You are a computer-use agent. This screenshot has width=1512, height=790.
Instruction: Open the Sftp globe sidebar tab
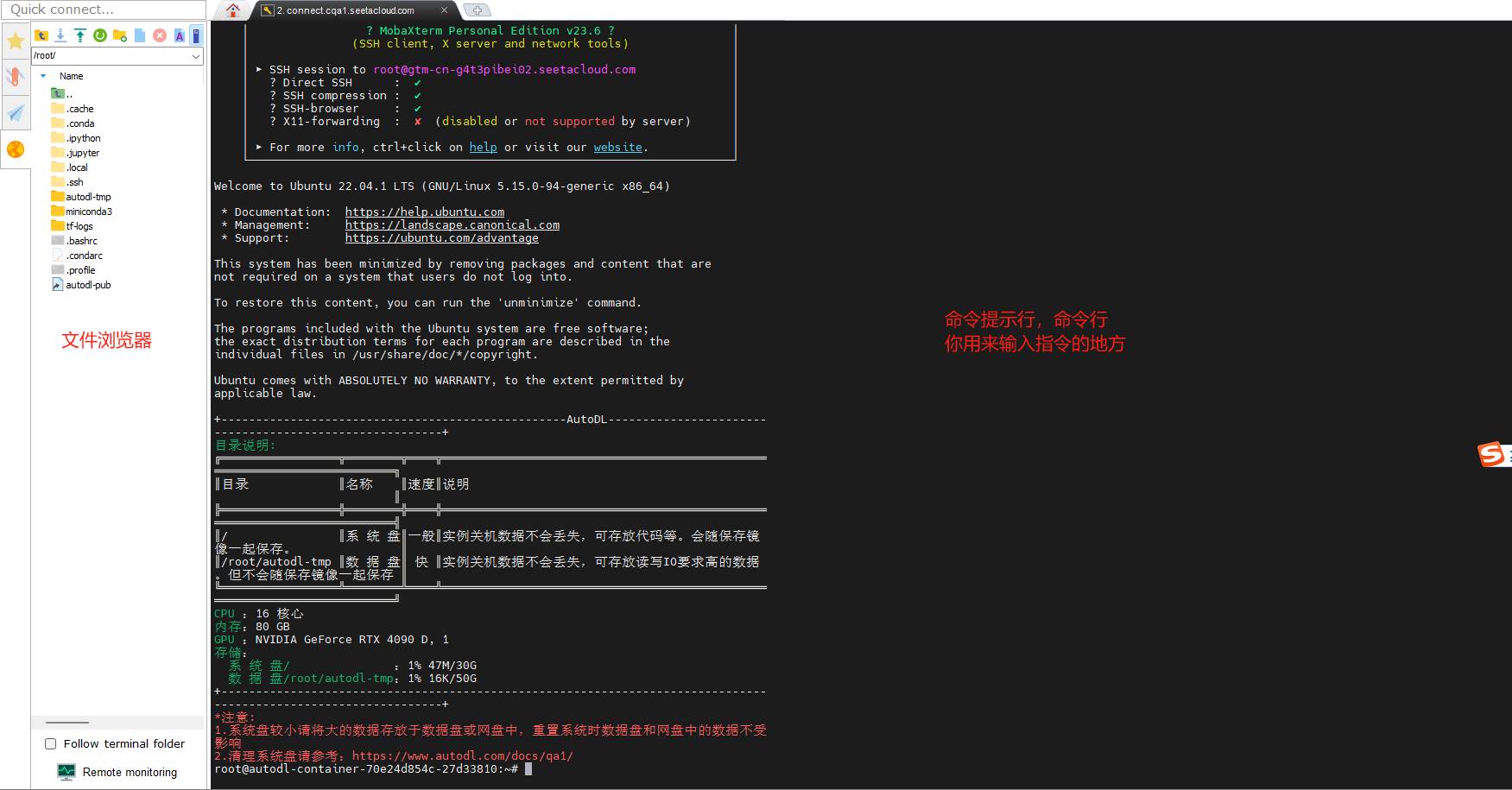tap(16, 149)
